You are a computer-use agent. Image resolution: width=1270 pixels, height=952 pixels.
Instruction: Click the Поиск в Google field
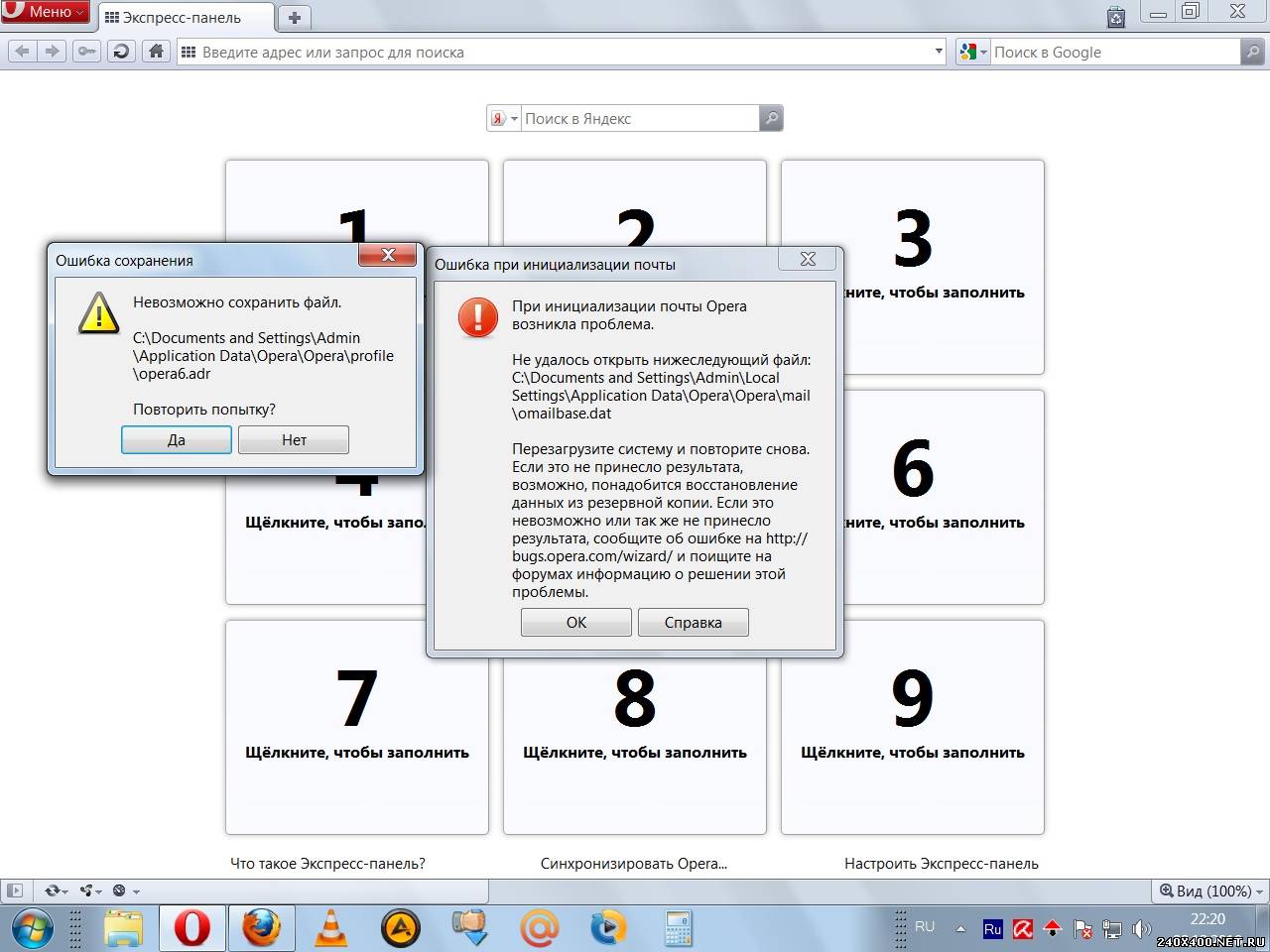[x=1115, y=52]
